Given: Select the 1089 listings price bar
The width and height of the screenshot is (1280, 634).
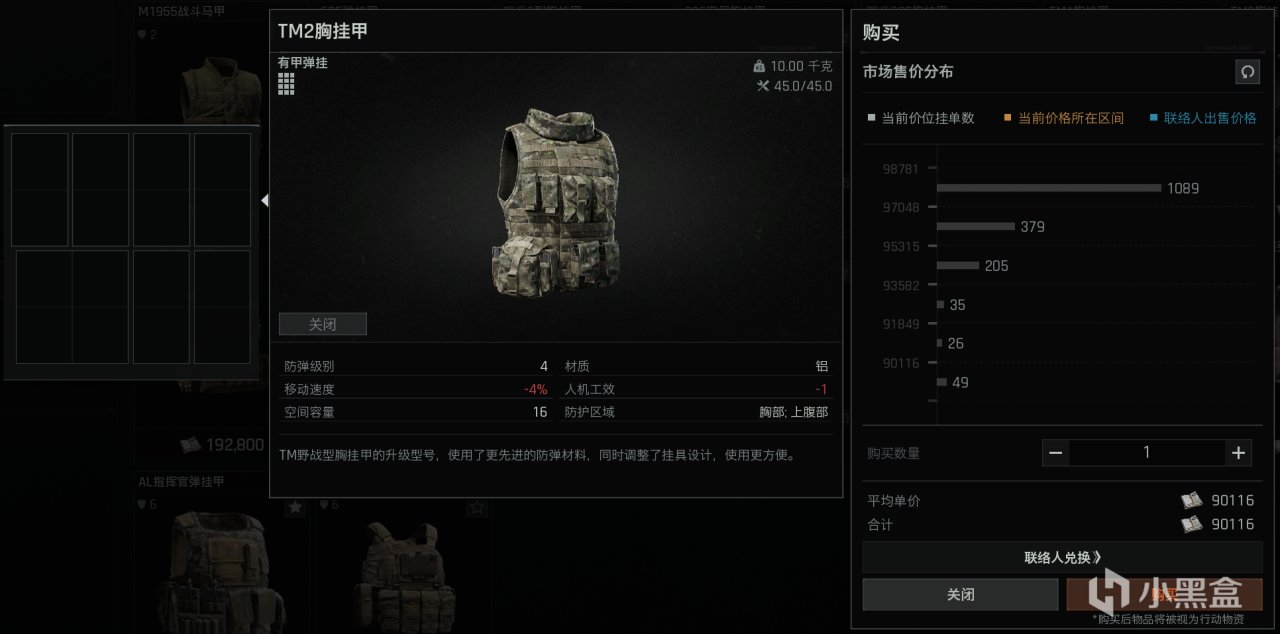Looking at the screenshot, I should [1049, 188].
